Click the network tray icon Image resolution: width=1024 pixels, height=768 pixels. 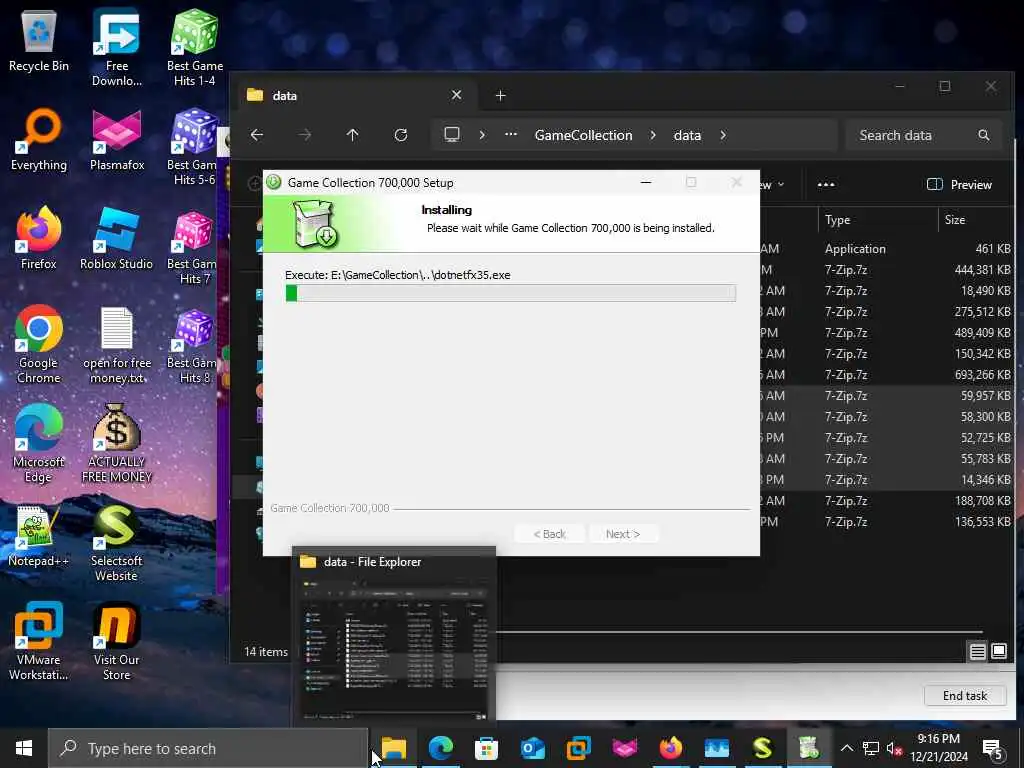click(x=871, y=748)
